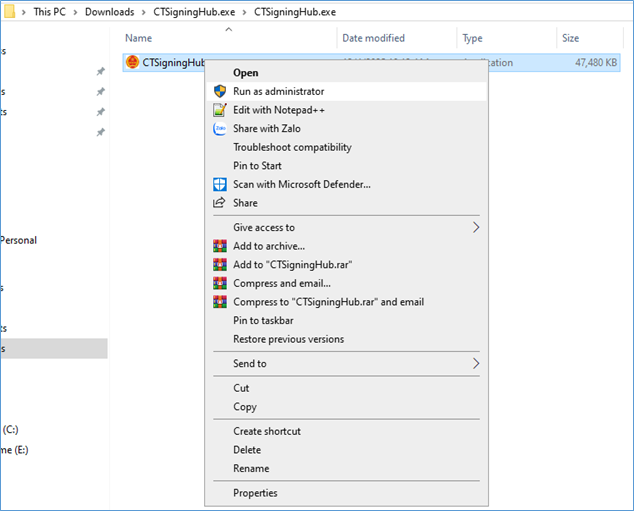Image resolution: width=634 pixels, height=511 pixels.
Task: Click the CTSigningHub file icon
Action: [132, 62]
